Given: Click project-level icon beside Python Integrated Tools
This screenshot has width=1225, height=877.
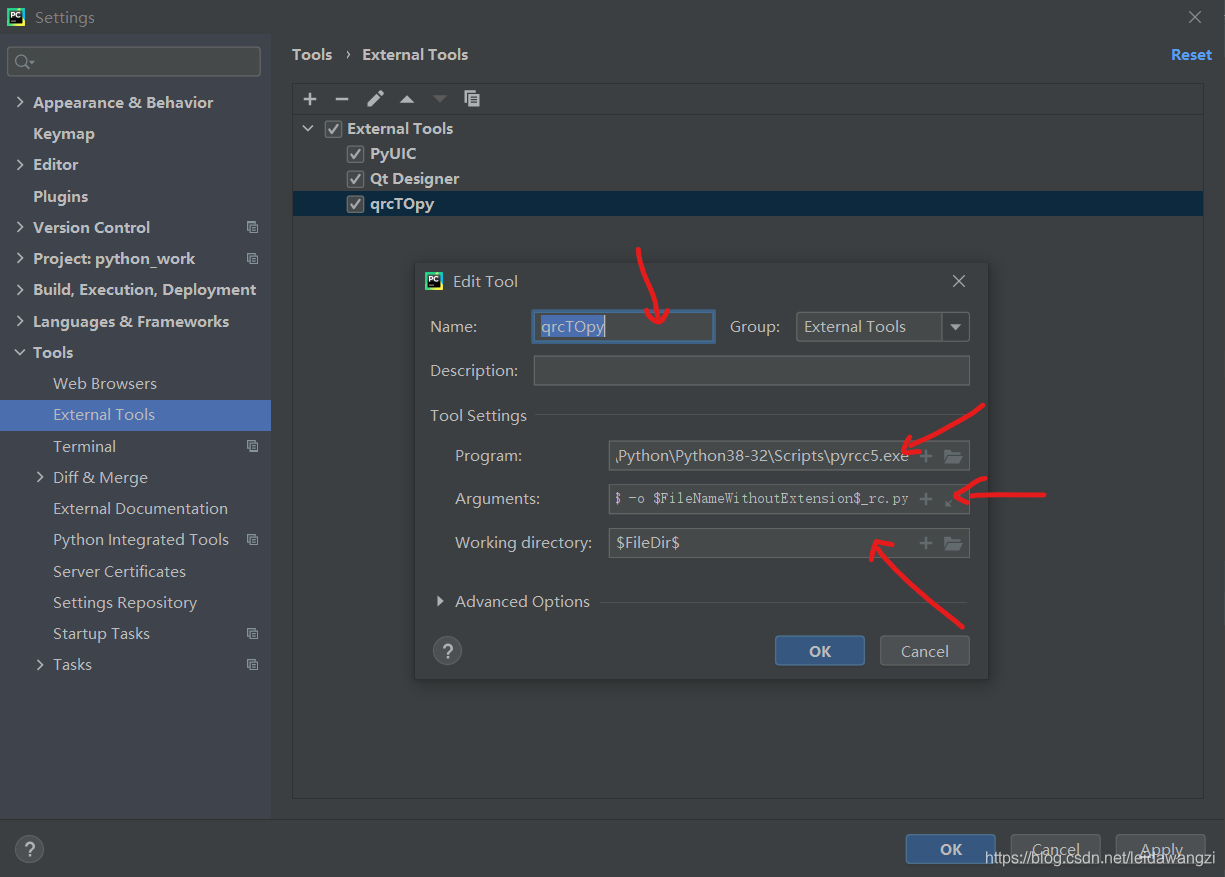Looking at the screenshot, I should tap(252, 540).
